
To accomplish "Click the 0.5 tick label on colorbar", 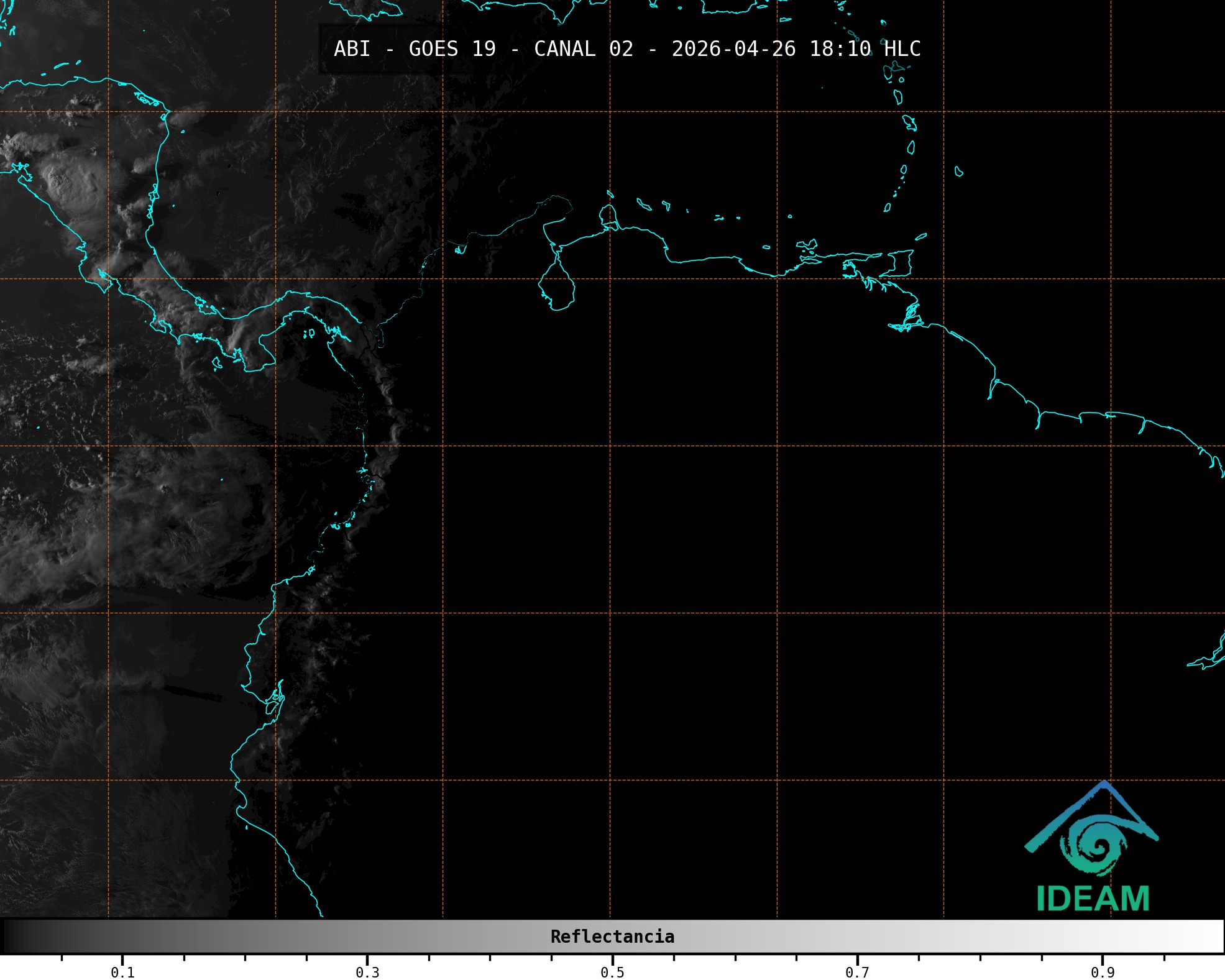I will pyautogui.click(x=612, y=972).
